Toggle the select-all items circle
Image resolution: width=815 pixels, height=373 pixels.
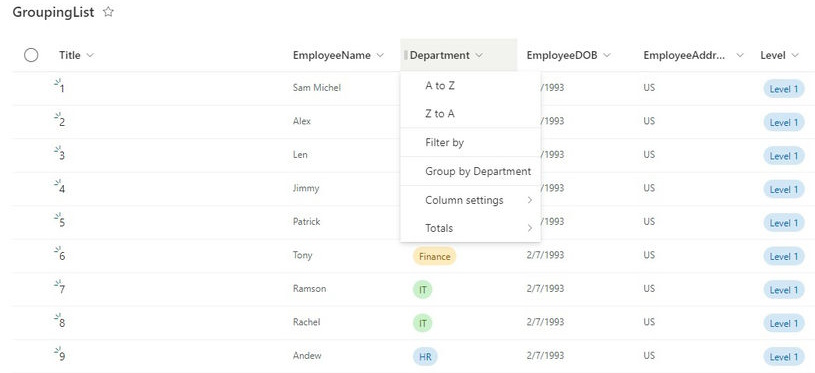pyautogui.click(x=31, y=55)
